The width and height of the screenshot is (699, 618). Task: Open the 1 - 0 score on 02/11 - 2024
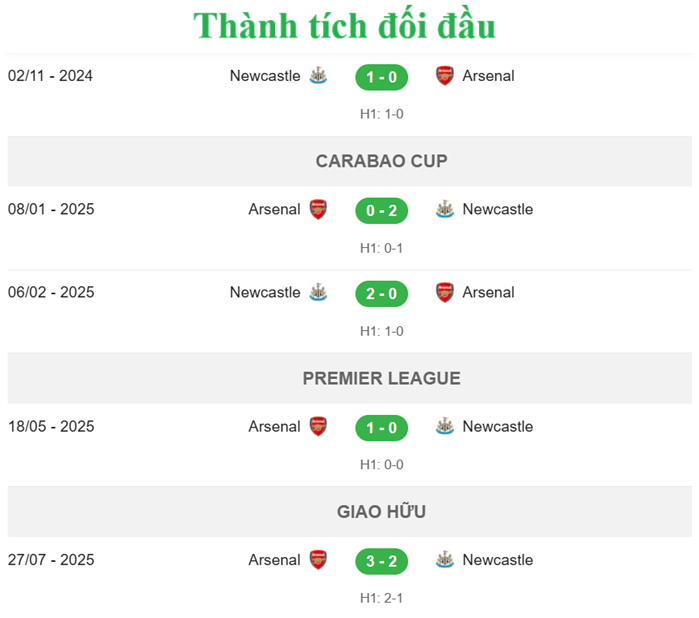(381, 77)
